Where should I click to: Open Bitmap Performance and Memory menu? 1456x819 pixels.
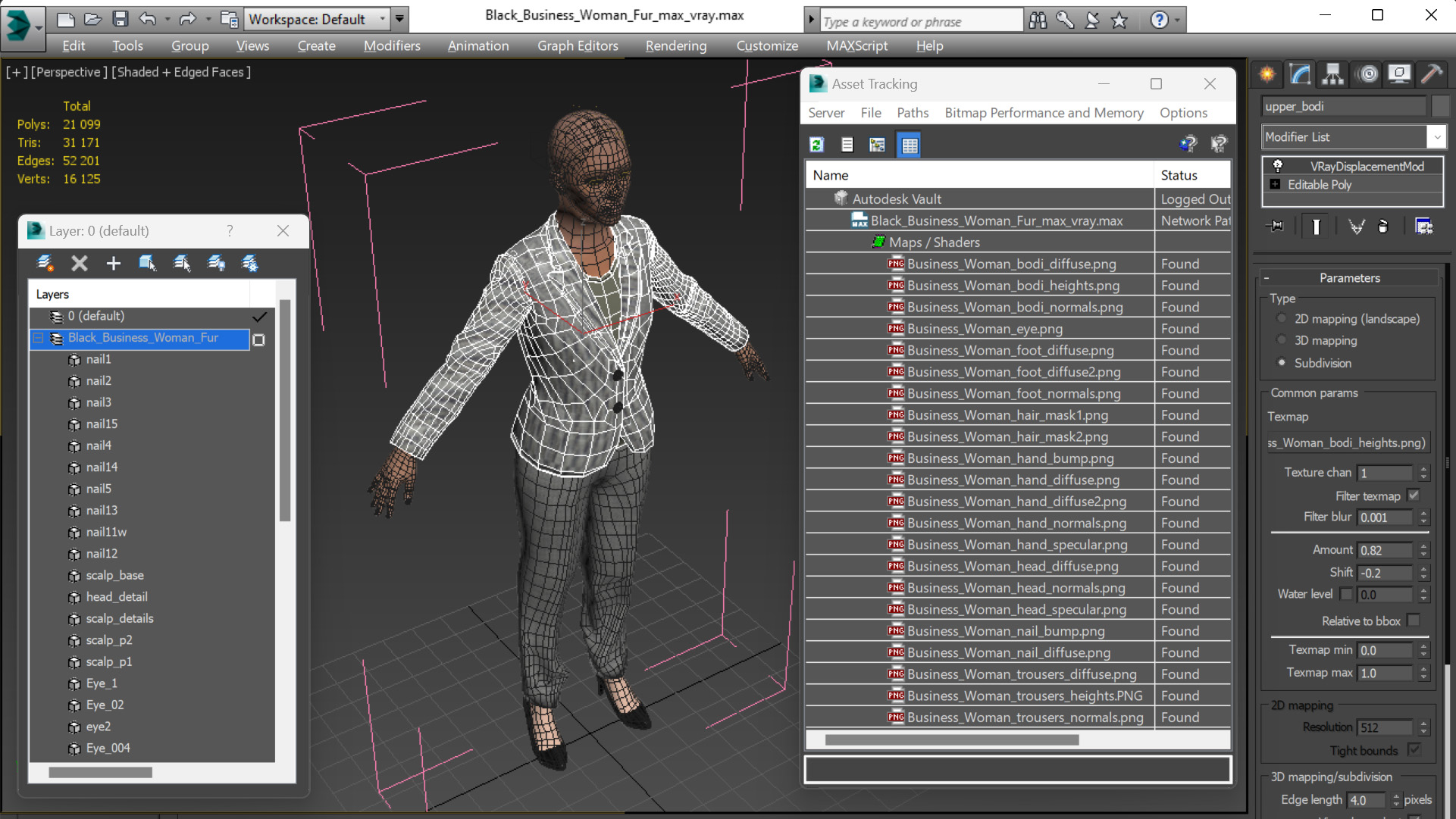click(x=1044, y=113)
